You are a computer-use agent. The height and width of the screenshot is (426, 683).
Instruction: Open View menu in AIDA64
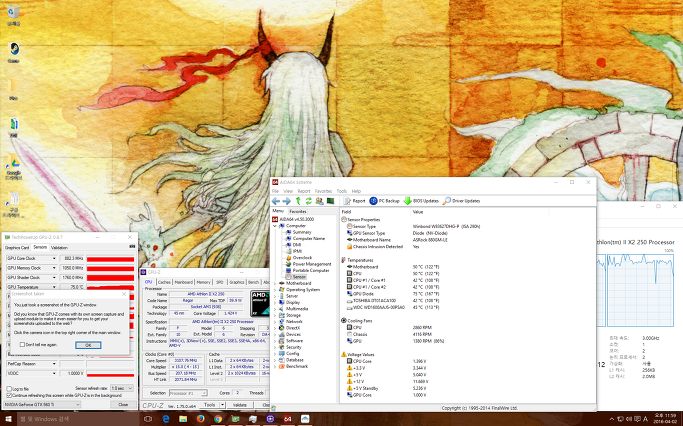pyautogui.click(x=288, y=191)
